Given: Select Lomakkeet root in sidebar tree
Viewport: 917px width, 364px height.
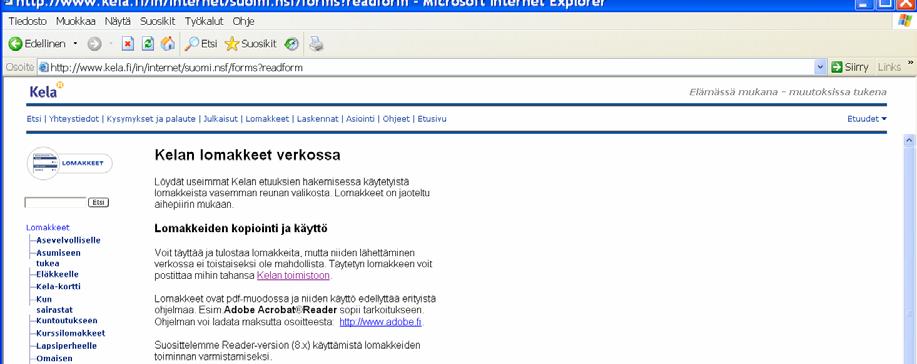Looking at the screenshot, I should pyautogui.click(x=48, y=228).
